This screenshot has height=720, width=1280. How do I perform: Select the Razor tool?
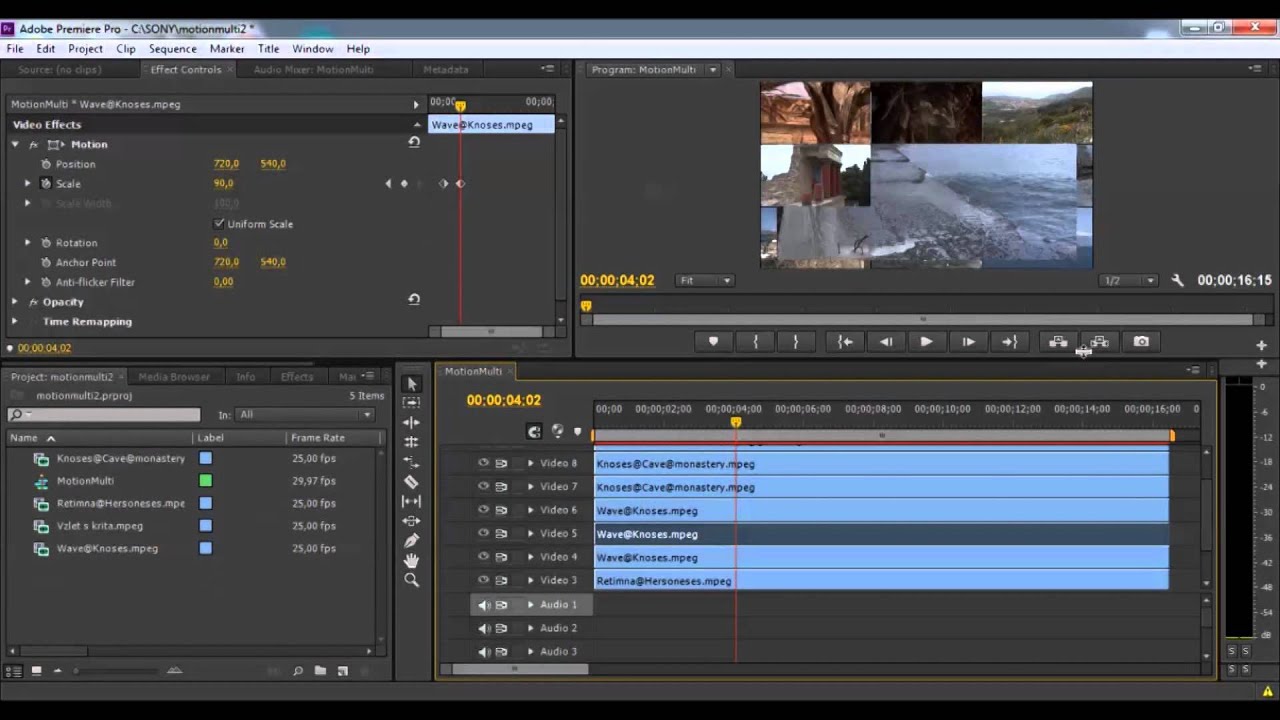tap(411, 482)
